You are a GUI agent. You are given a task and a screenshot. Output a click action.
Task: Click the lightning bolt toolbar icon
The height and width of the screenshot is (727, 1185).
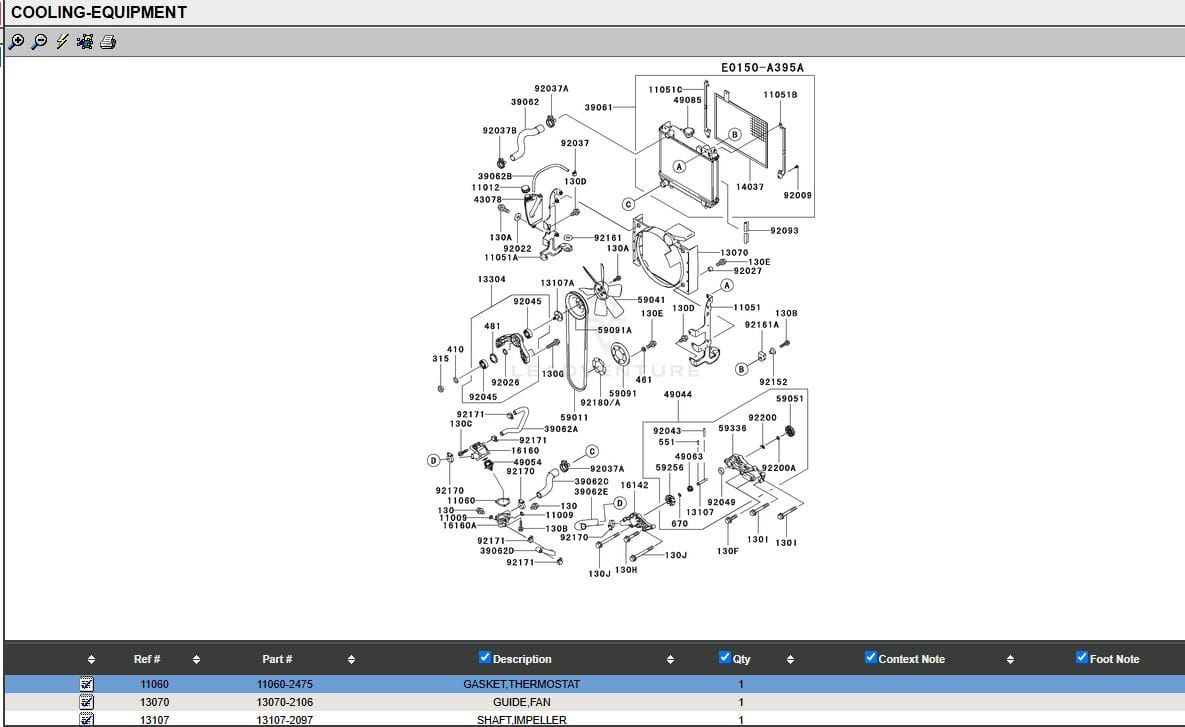[x=62, y=42]
